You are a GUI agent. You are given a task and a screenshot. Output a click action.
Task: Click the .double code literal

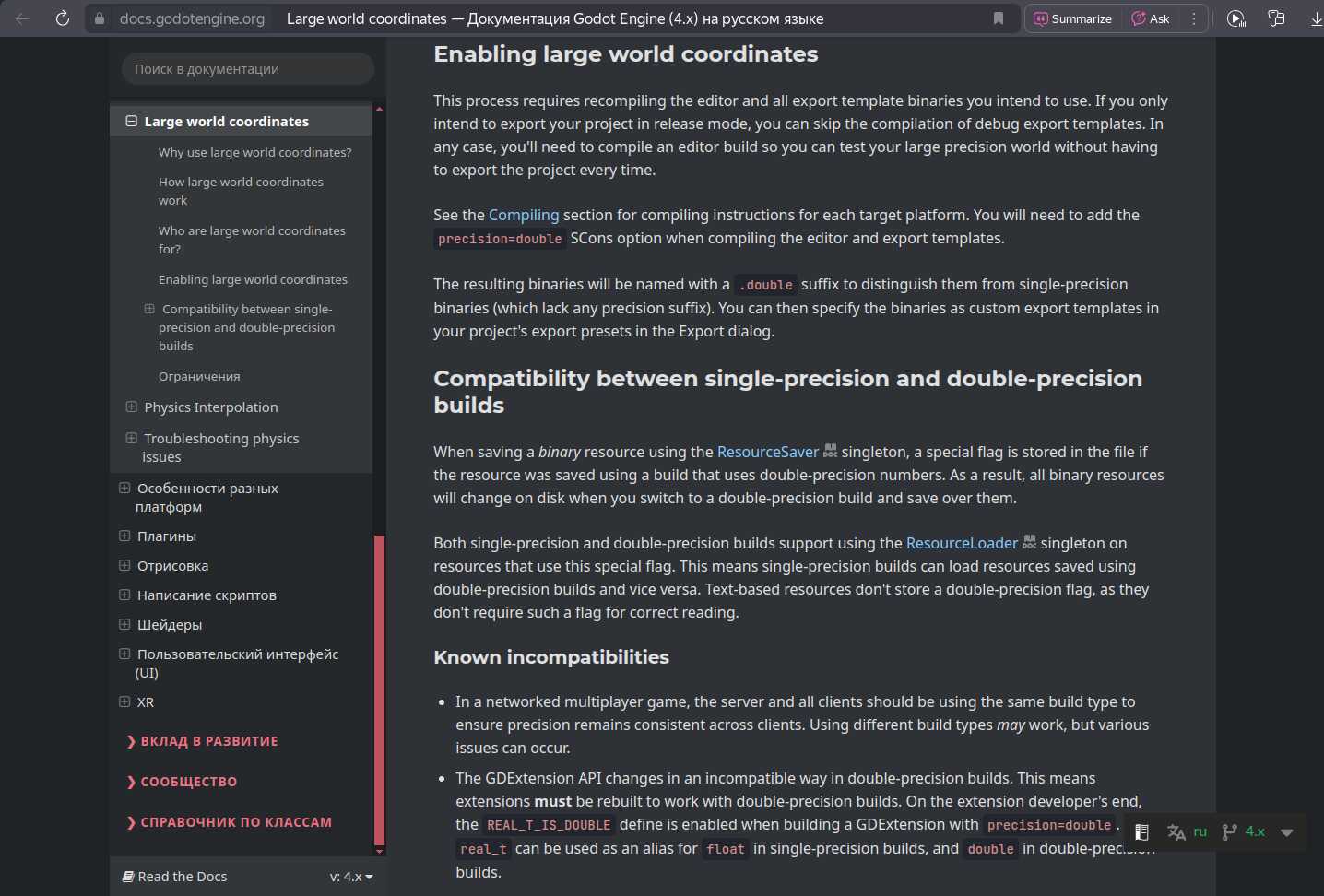point(765,285)
